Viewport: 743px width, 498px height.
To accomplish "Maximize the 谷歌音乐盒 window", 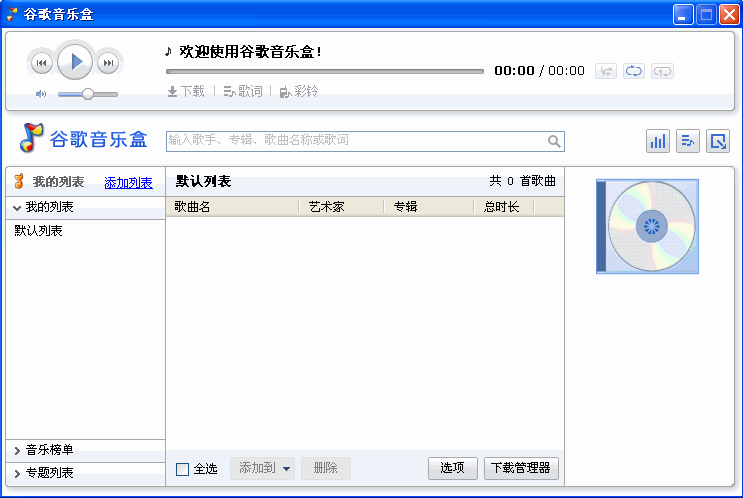I will coord(706,15).
